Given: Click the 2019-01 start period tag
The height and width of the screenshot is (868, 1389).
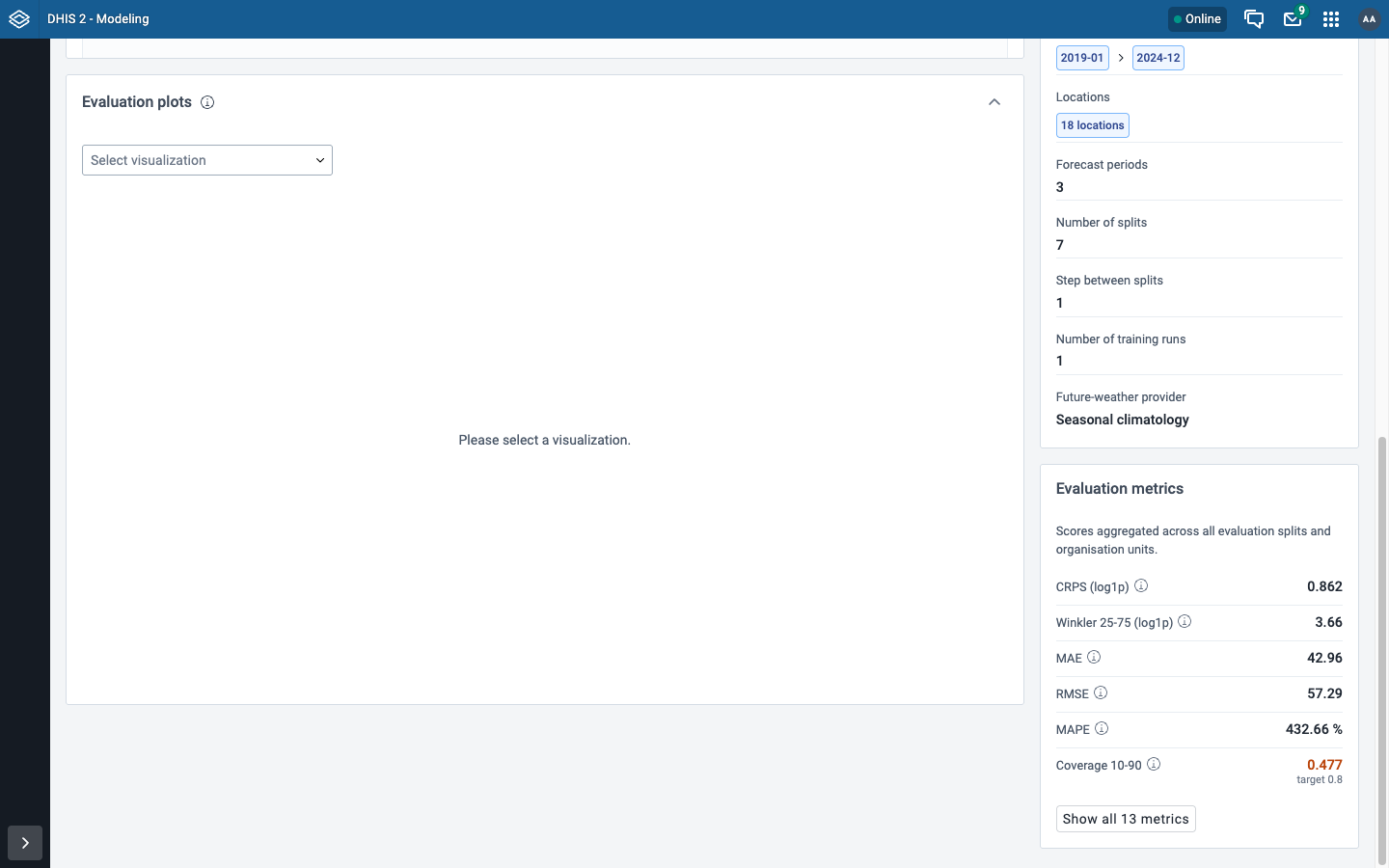Looking at the screenshot, I should 1082,58.
